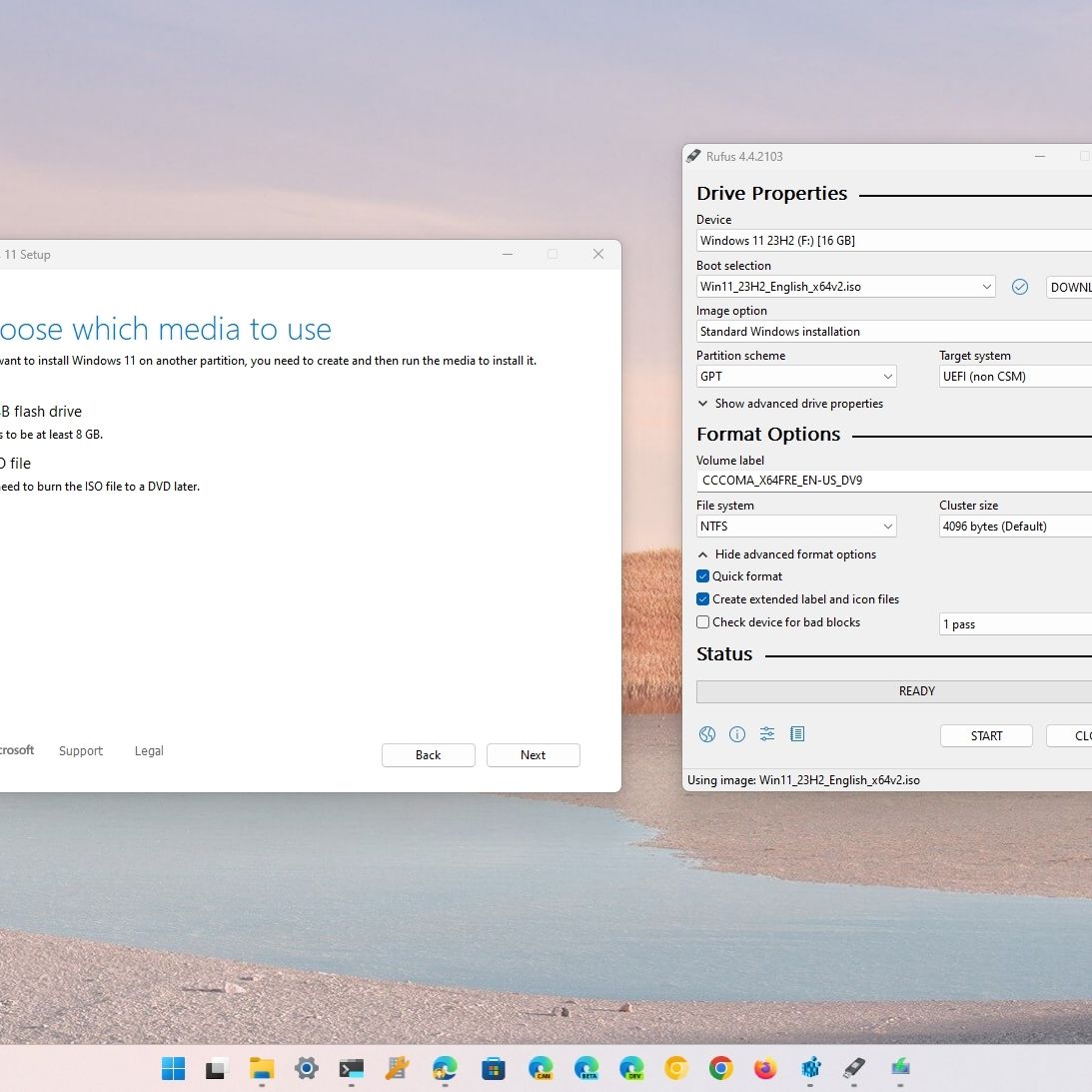This screenshot has width=1092, height=1092.
Task: Open the Cluster size 4096 bytes dropdown
Action: pos(1015,526)
